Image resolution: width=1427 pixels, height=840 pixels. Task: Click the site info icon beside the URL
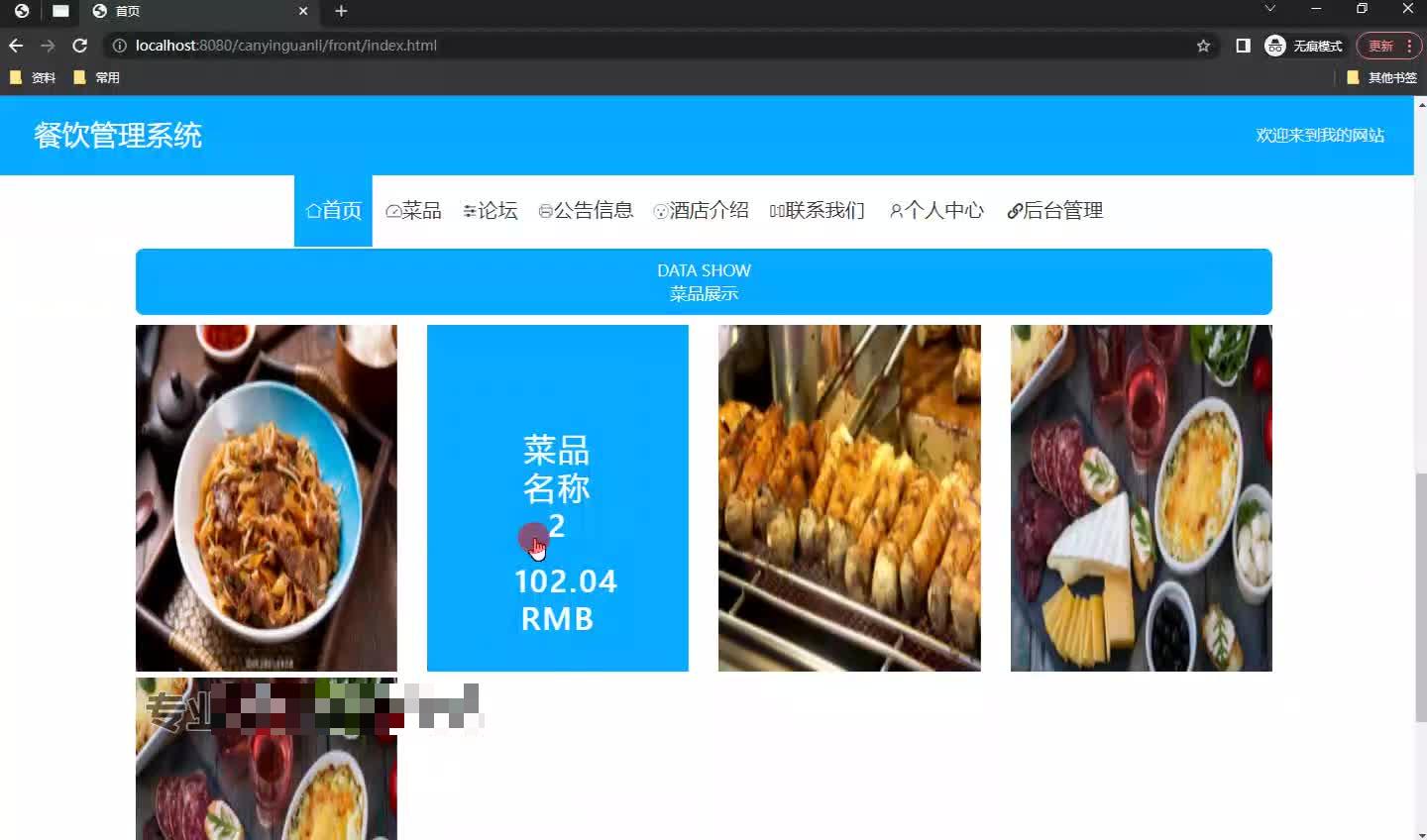[x=119, y=46]
